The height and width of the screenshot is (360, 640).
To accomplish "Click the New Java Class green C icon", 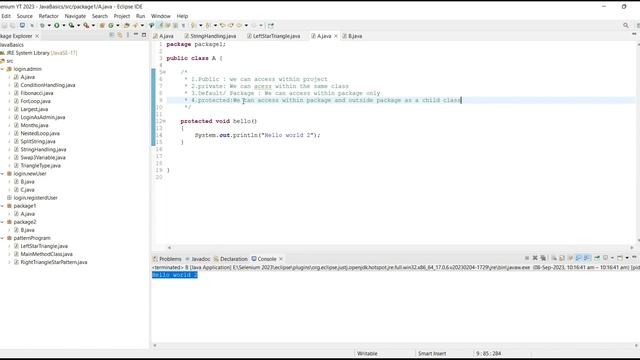I will (111, 25).
